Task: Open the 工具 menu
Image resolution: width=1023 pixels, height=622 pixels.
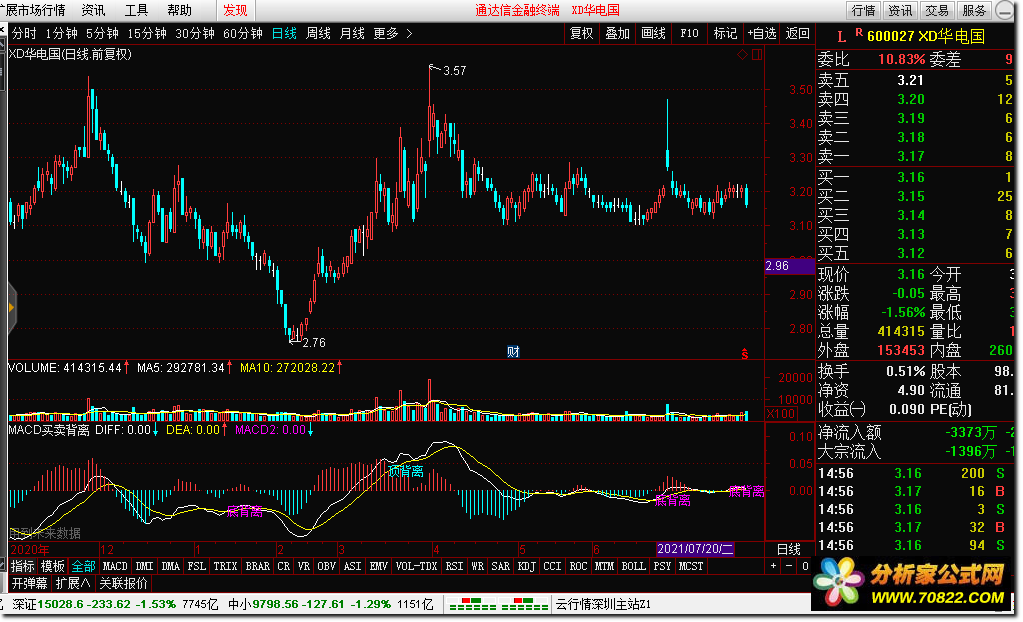Action: coord(136,10)
